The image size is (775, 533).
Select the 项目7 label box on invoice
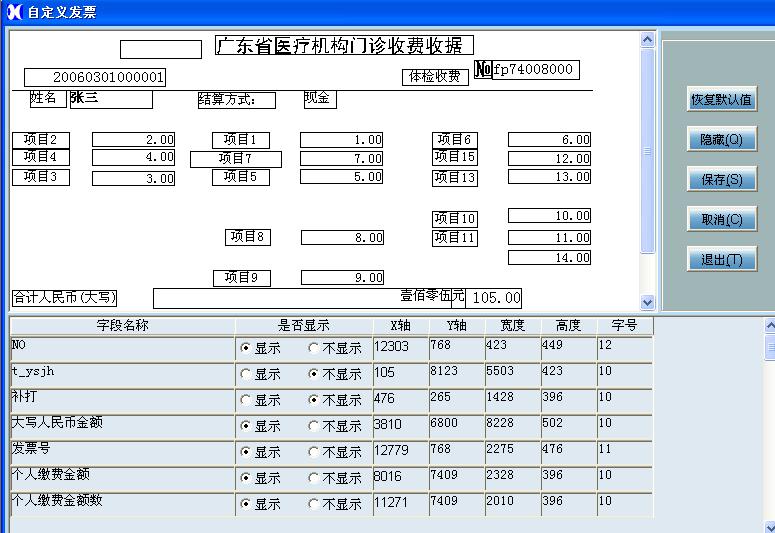click(236, 159)
